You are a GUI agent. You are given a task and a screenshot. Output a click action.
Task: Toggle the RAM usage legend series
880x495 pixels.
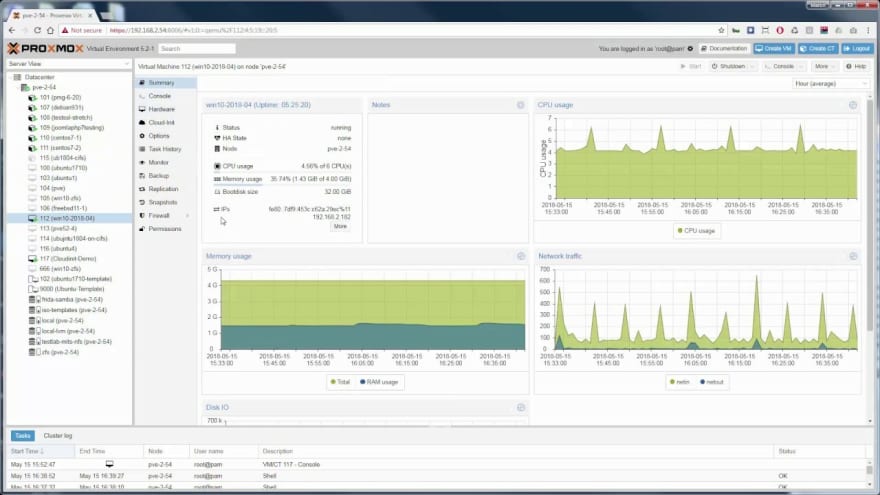[x=379, y=382]
